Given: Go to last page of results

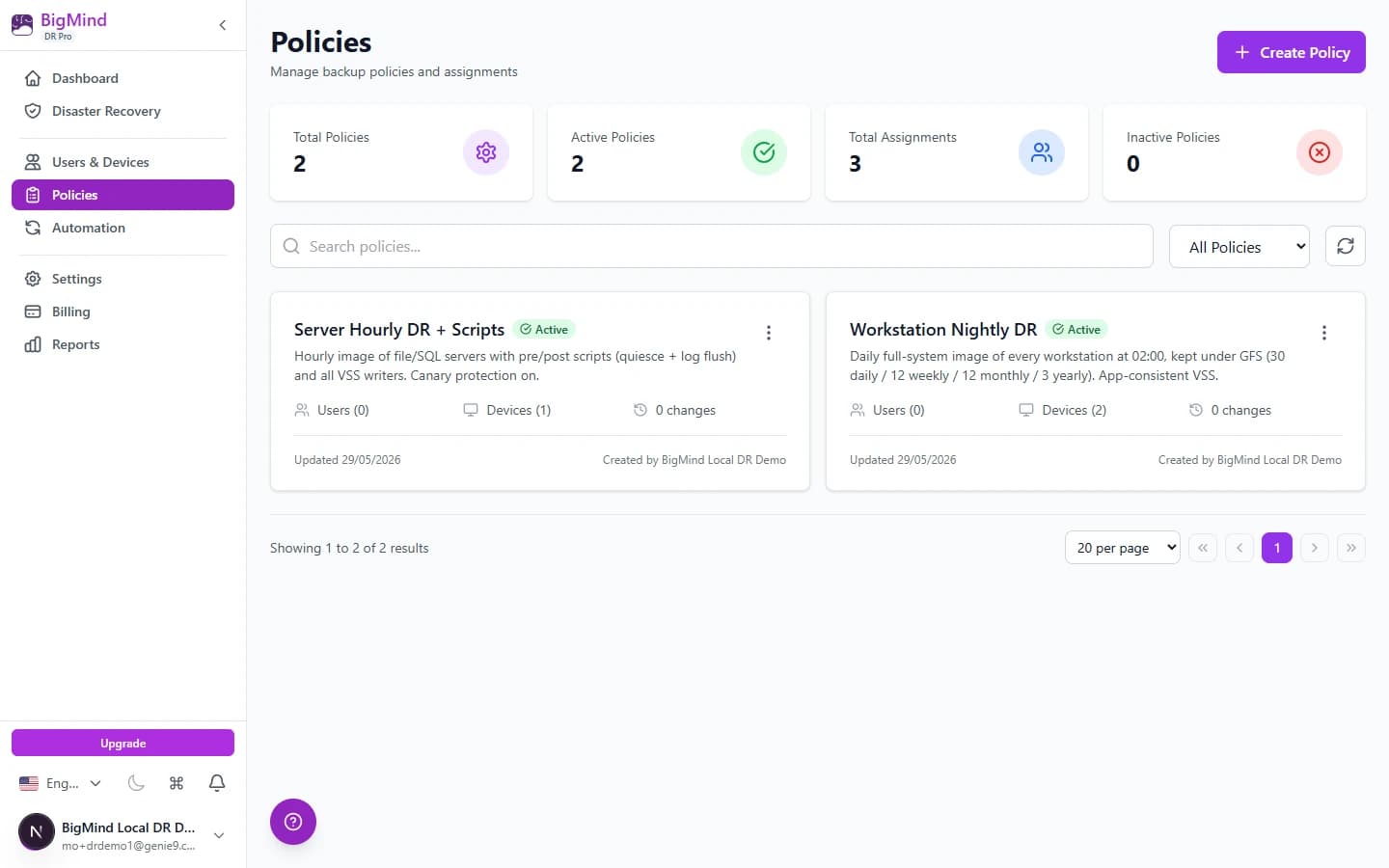Looking at the screenshot, I should (1351, 548).
